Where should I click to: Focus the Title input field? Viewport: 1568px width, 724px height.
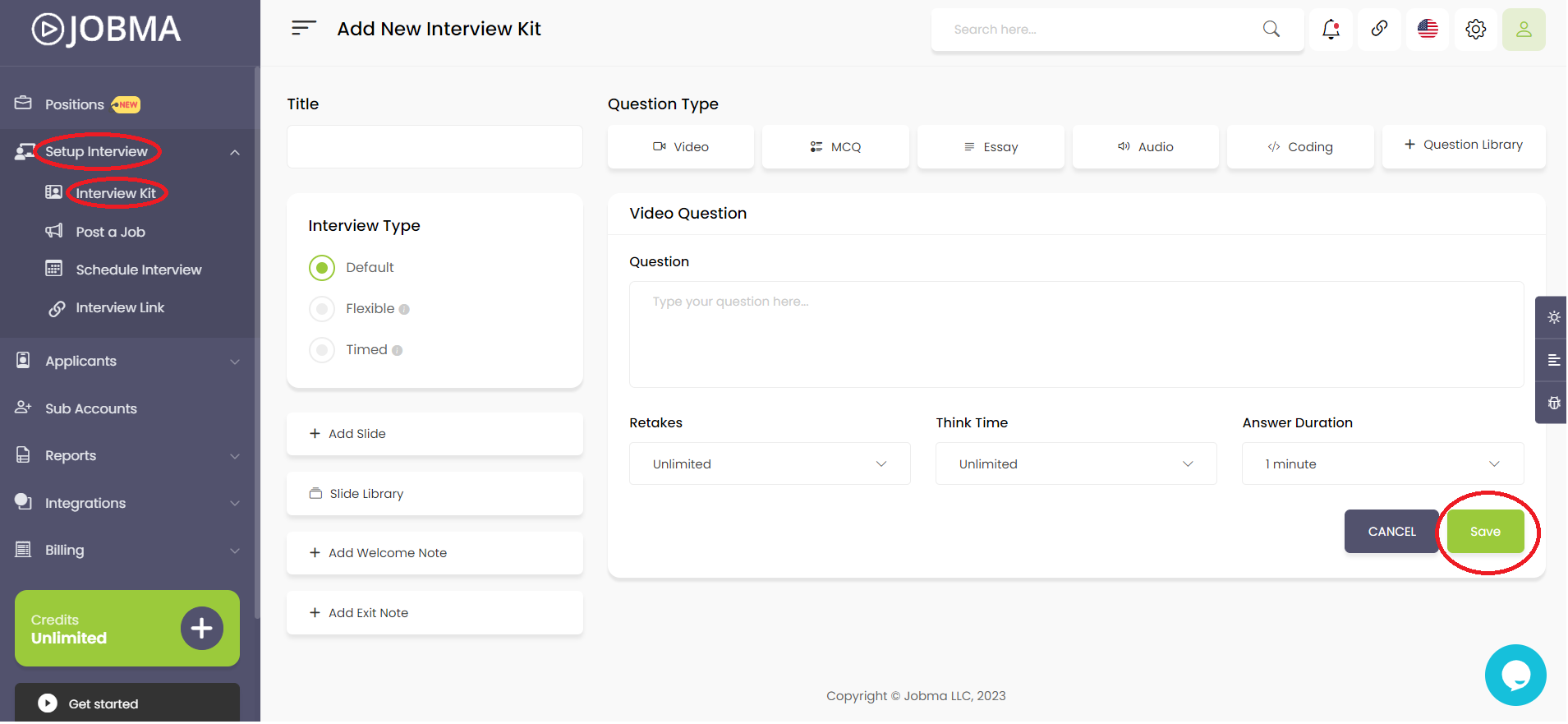tap(435, 147)
